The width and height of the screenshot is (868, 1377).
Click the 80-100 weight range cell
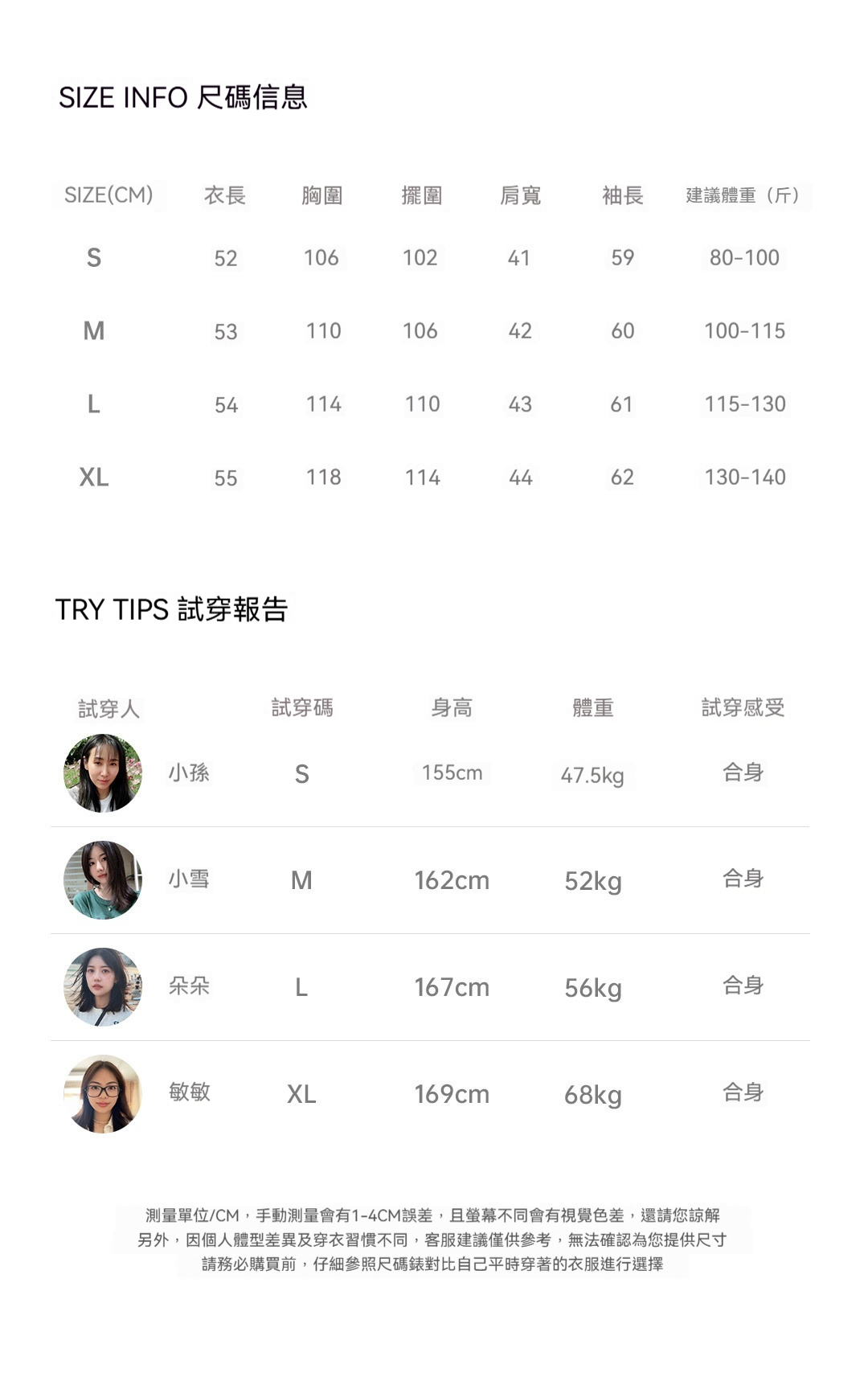(744, 258)
